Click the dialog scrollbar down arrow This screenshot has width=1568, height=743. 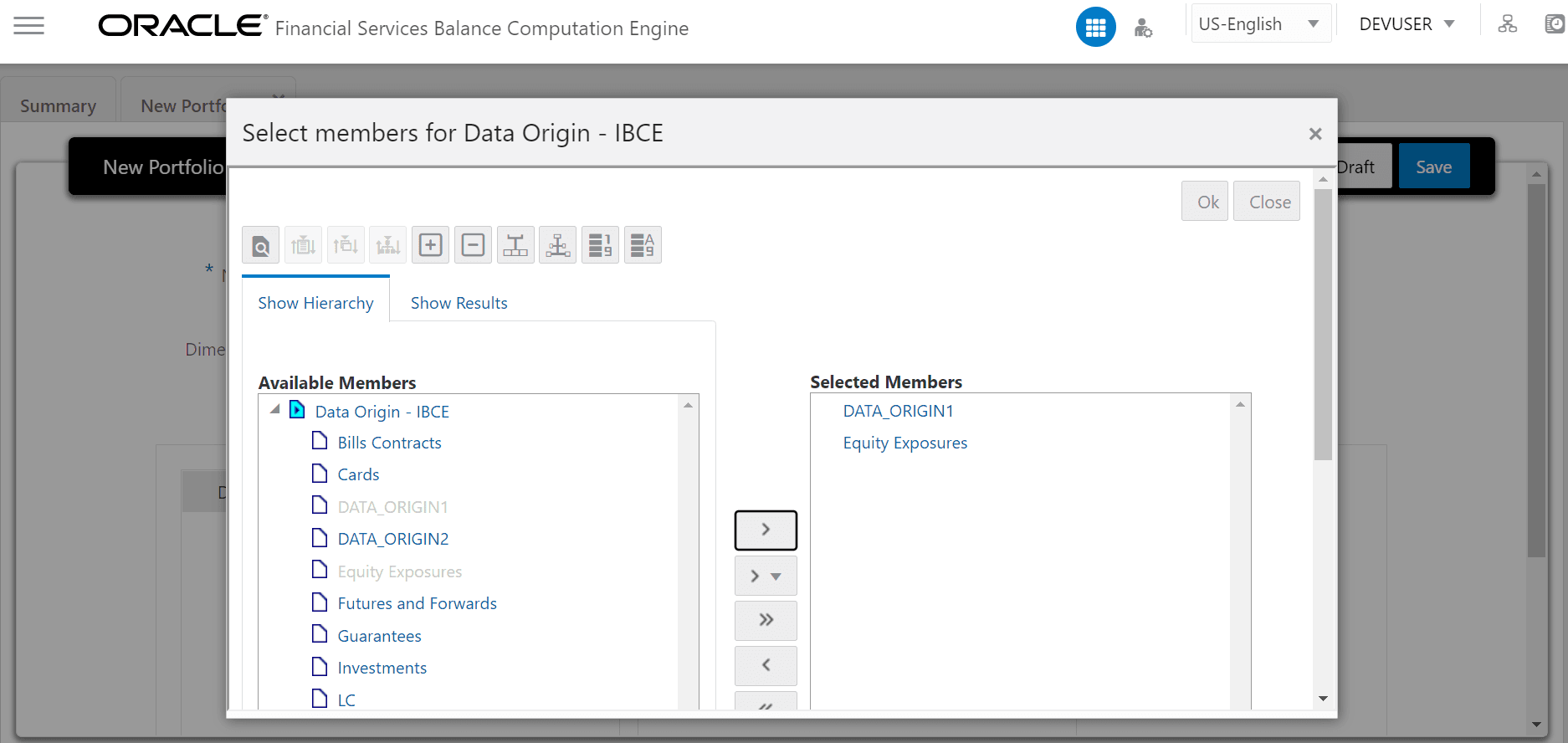pos(1323,699)
